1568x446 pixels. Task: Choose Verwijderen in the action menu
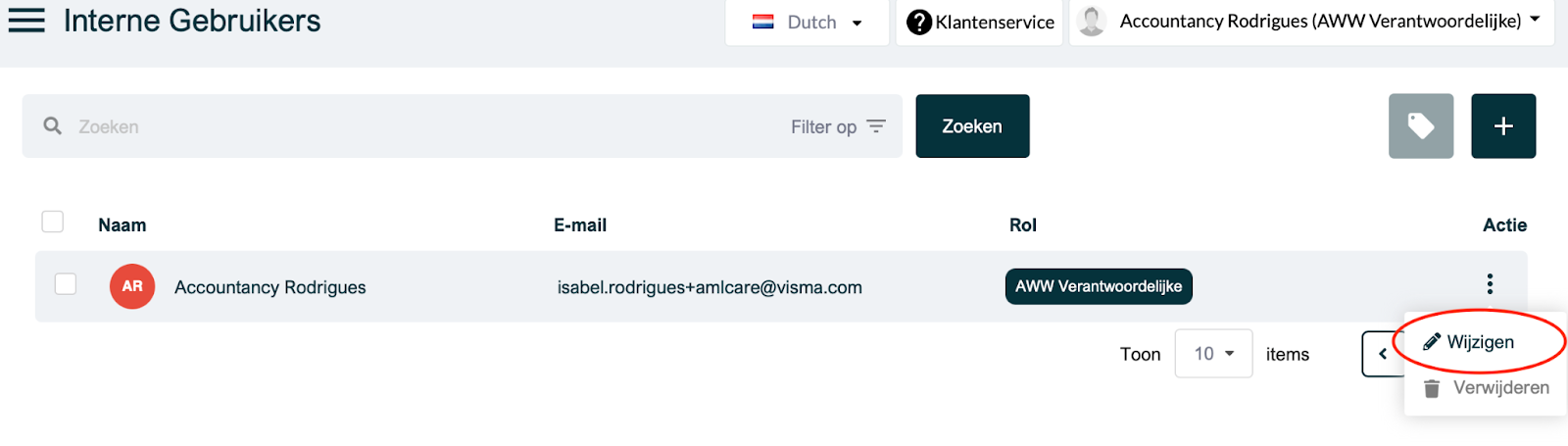click(x=1486, y=388)
